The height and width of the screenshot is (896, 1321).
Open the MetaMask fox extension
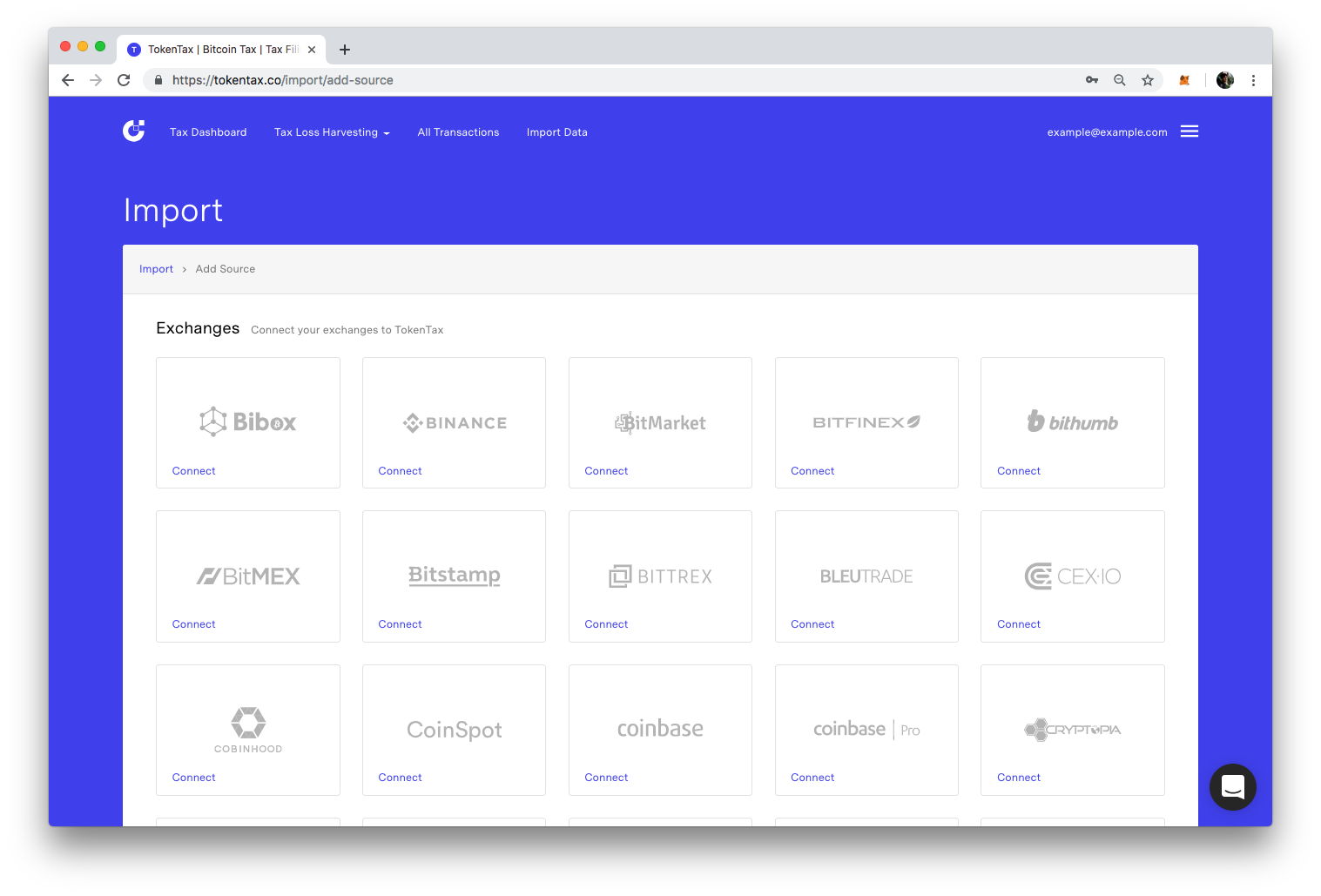[x=1184, y=80]
